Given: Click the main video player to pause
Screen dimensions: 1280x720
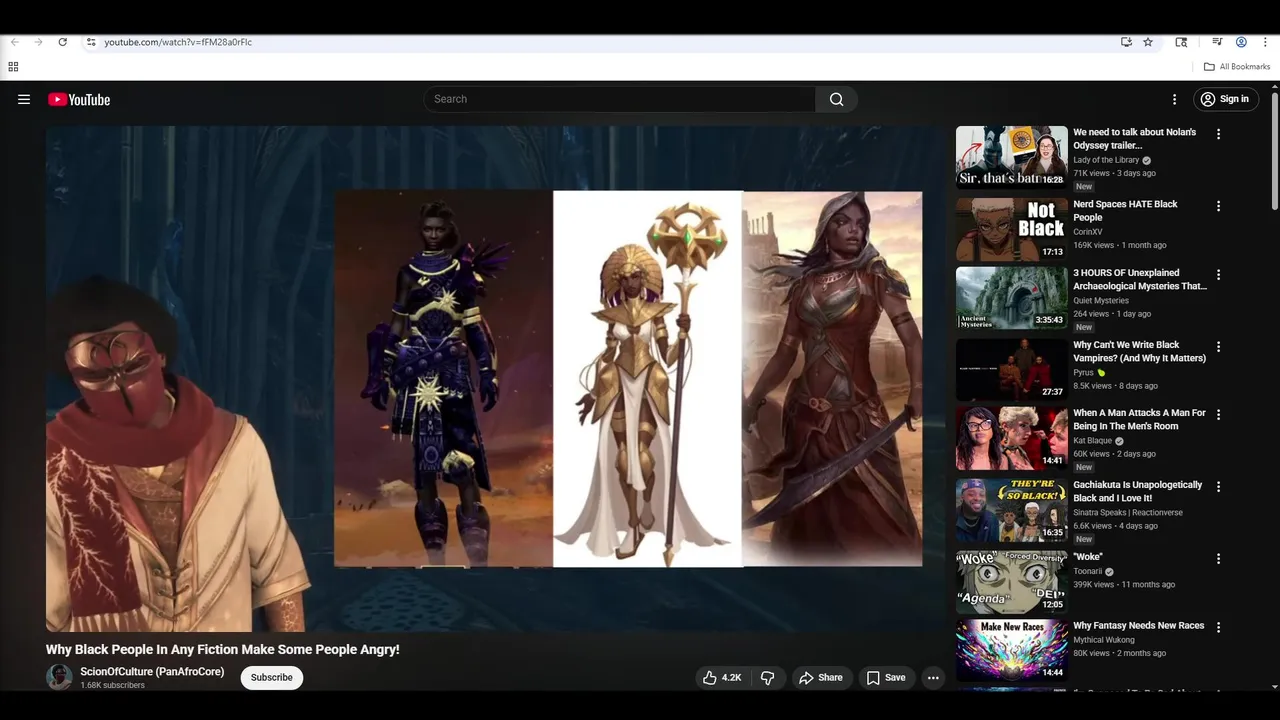Looking at the screenshot, I should coord(495,378).
